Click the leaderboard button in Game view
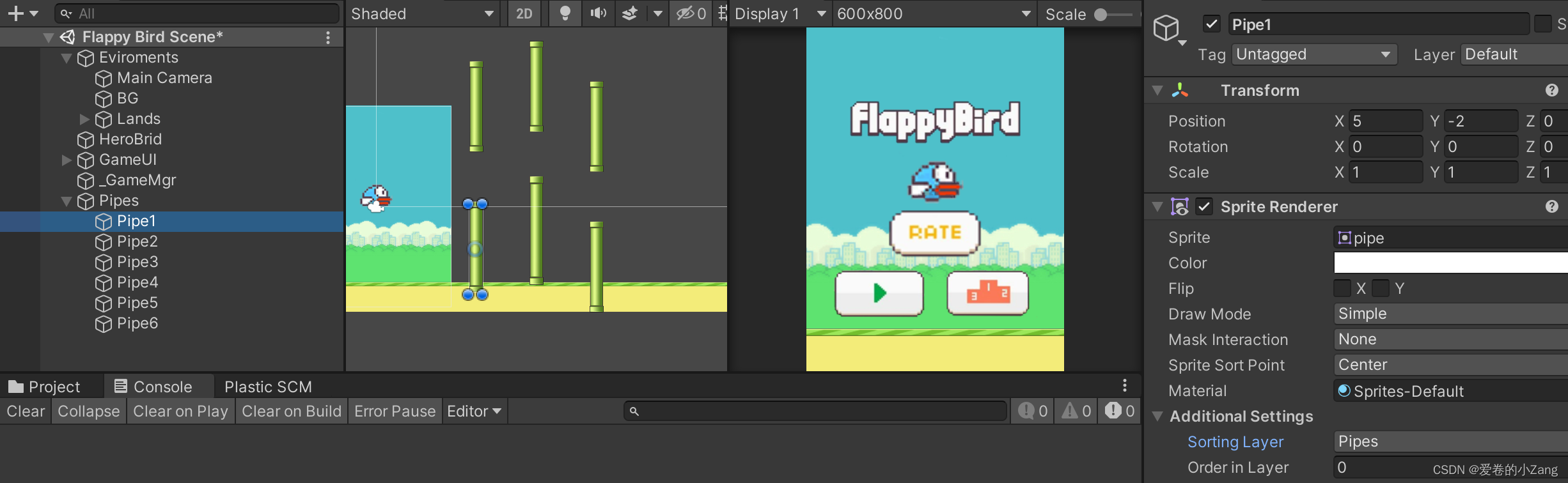This screenshot has width=1568, height=483. 987,293
